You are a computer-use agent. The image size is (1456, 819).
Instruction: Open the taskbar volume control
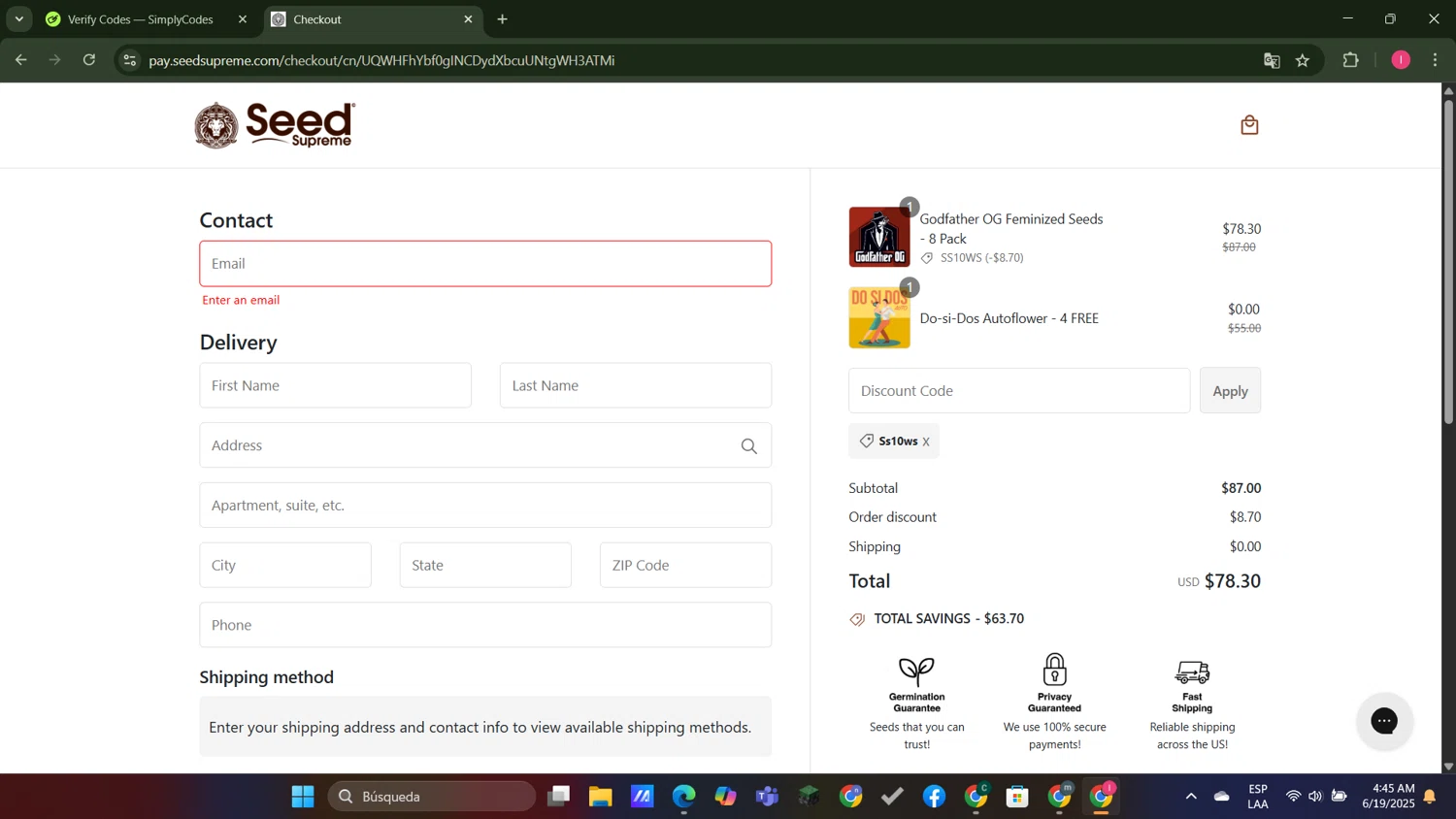[1315, 797]
